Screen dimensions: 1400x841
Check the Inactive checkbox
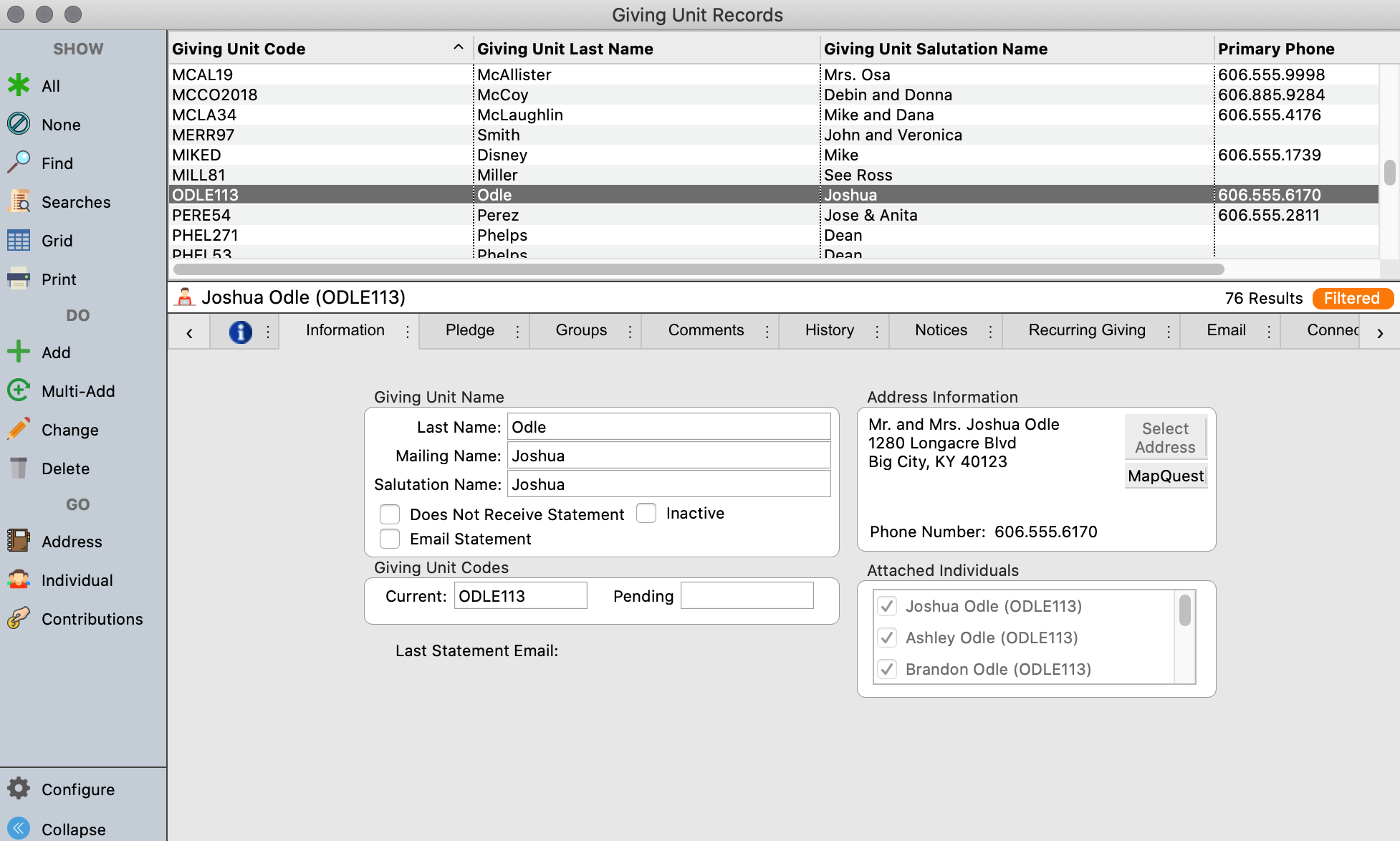click(646, 513)
